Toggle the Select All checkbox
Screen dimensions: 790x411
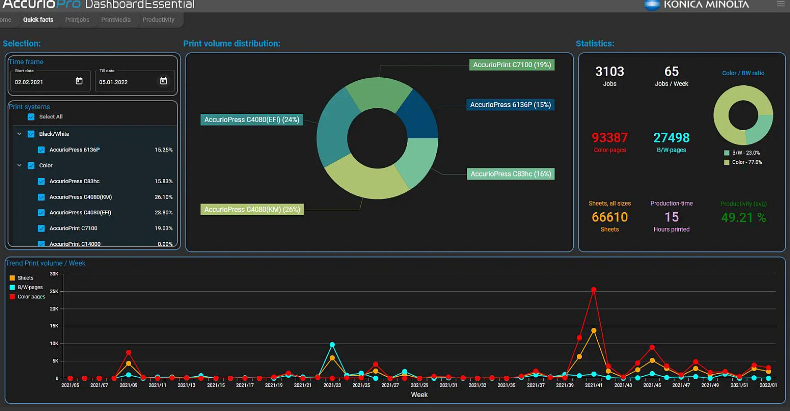31,117
